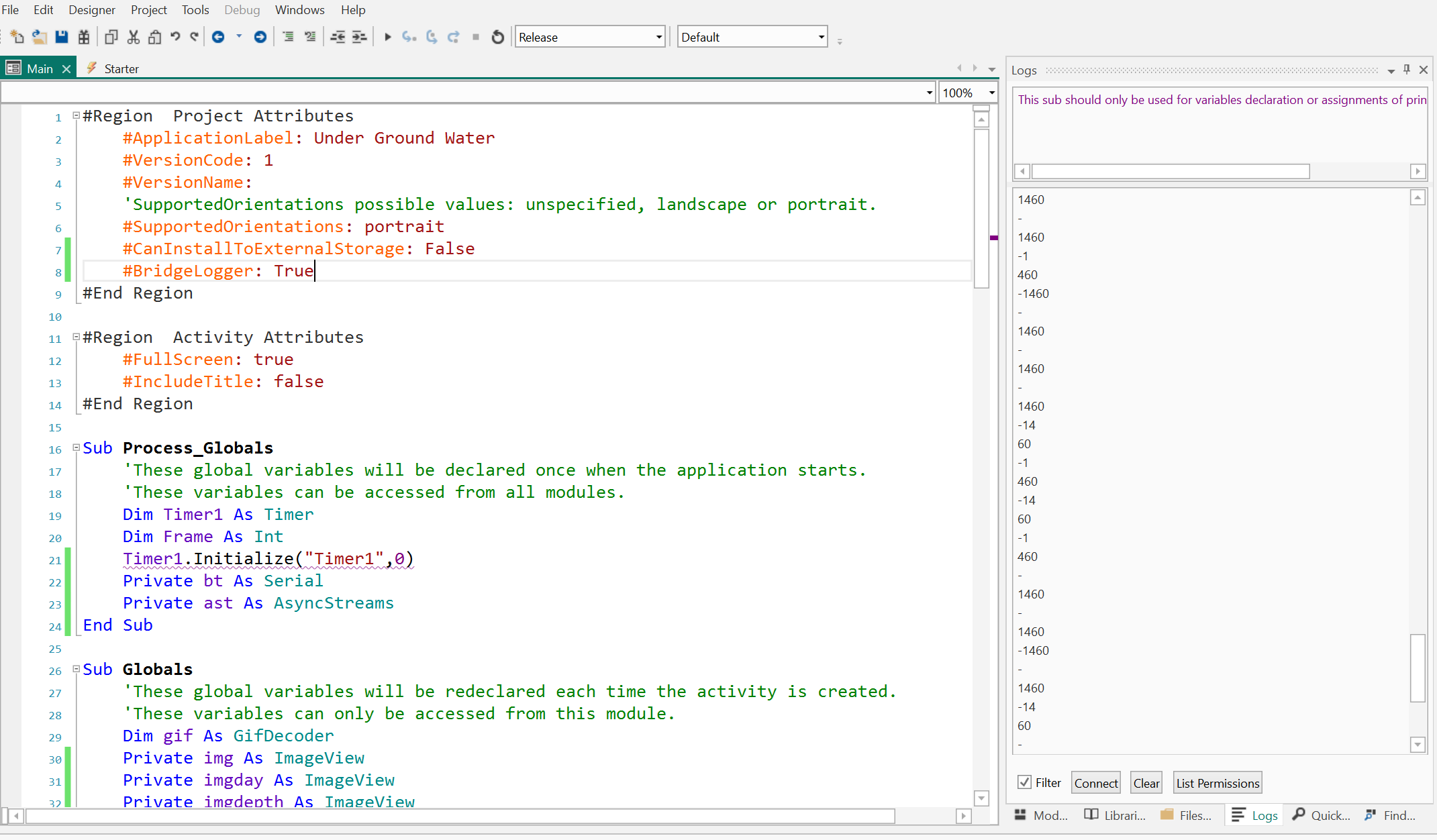The image size is (1437, 840).
Task: Collapse the Project Attributes region
Action: coord(77,115)
